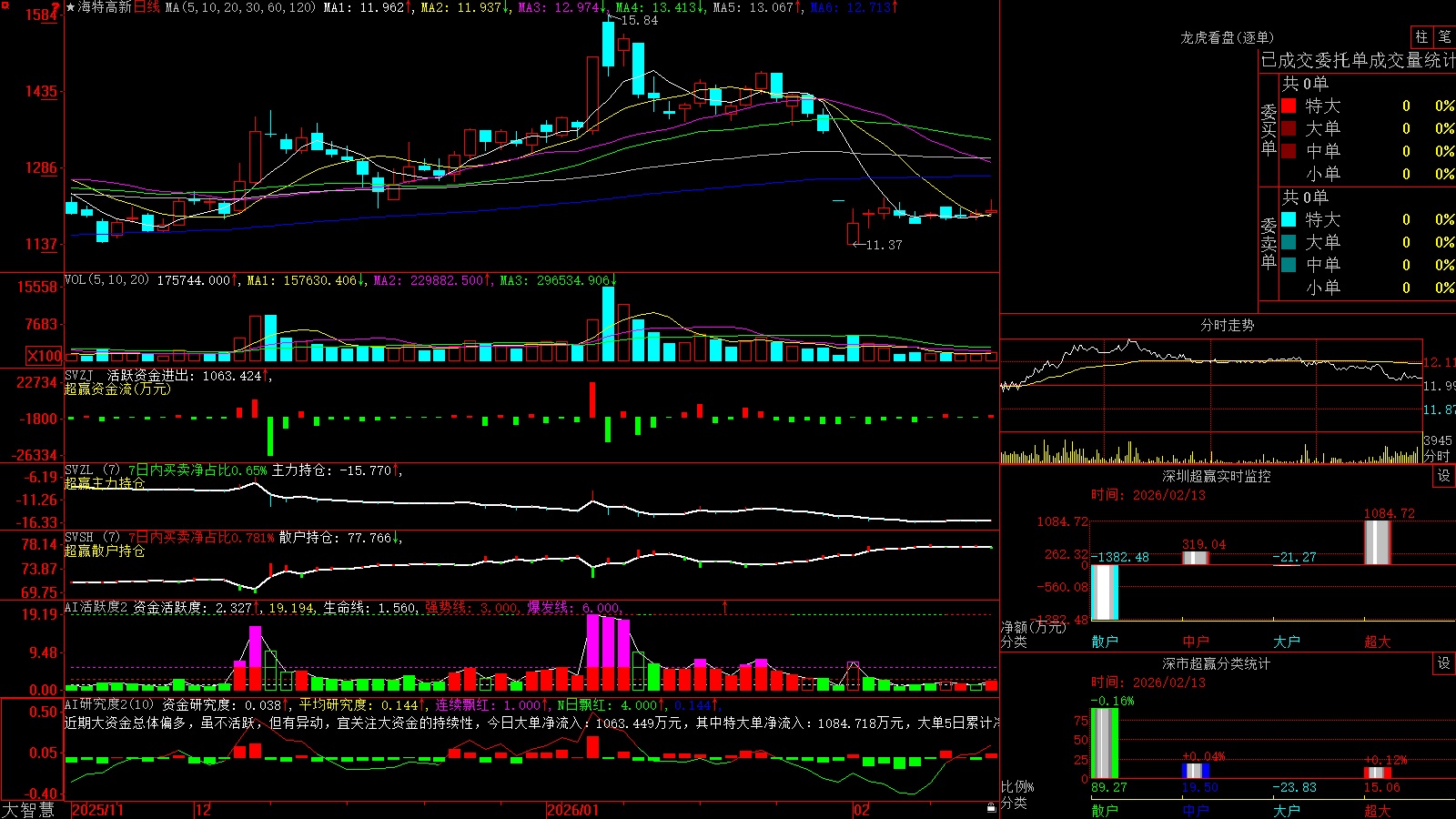The image size is (1456, 819).
Task: Open VOL(5,10,20) indicator parameters
Action: pos(106,280)
